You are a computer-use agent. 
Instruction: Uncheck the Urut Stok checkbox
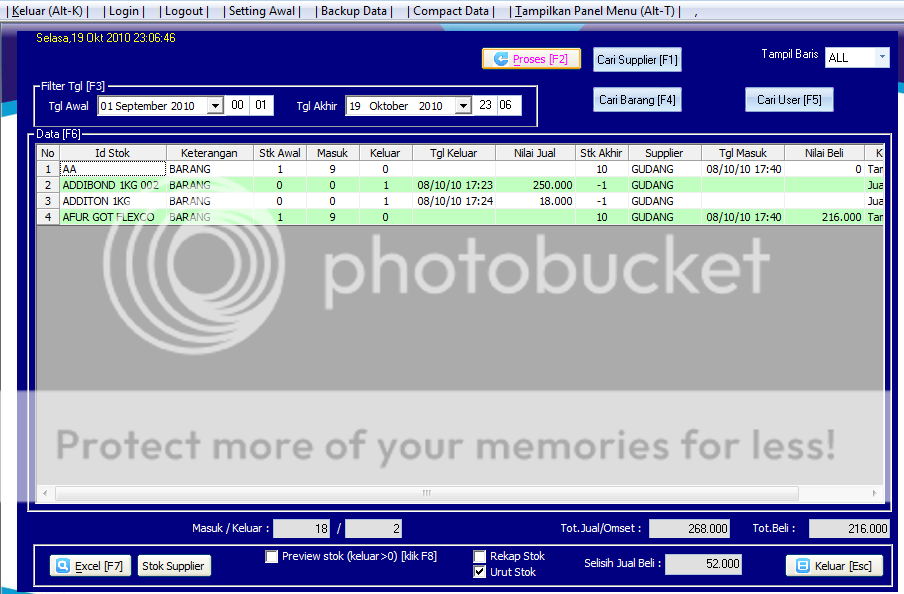[x=479, y=572]
